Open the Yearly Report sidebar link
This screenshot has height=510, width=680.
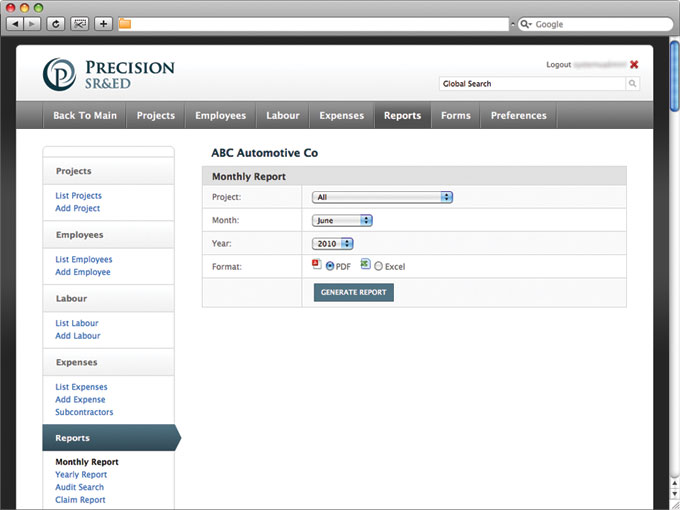(x=81, y=474)
